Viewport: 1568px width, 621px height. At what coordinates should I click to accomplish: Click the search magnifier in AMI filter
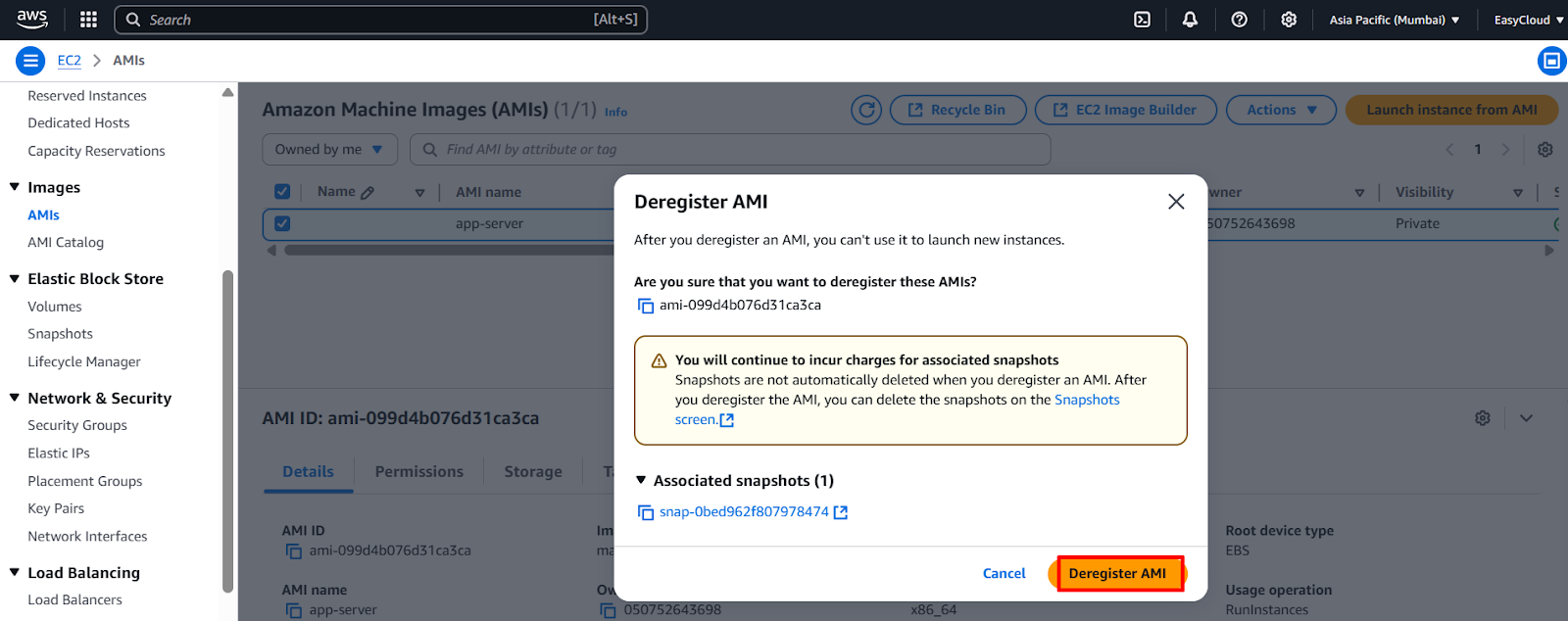pos(429,150)
